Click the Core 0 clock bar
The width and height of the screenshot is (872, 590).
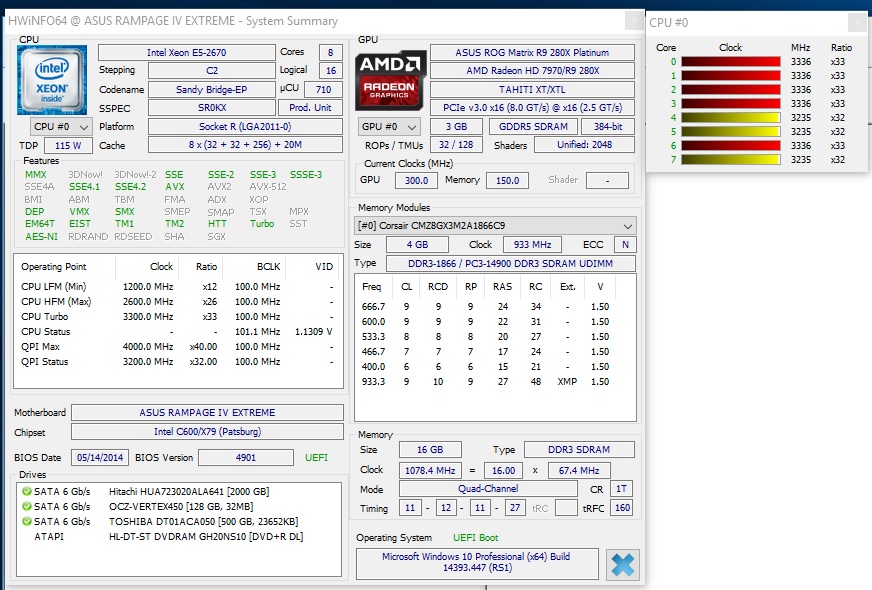tap(730, 62)
